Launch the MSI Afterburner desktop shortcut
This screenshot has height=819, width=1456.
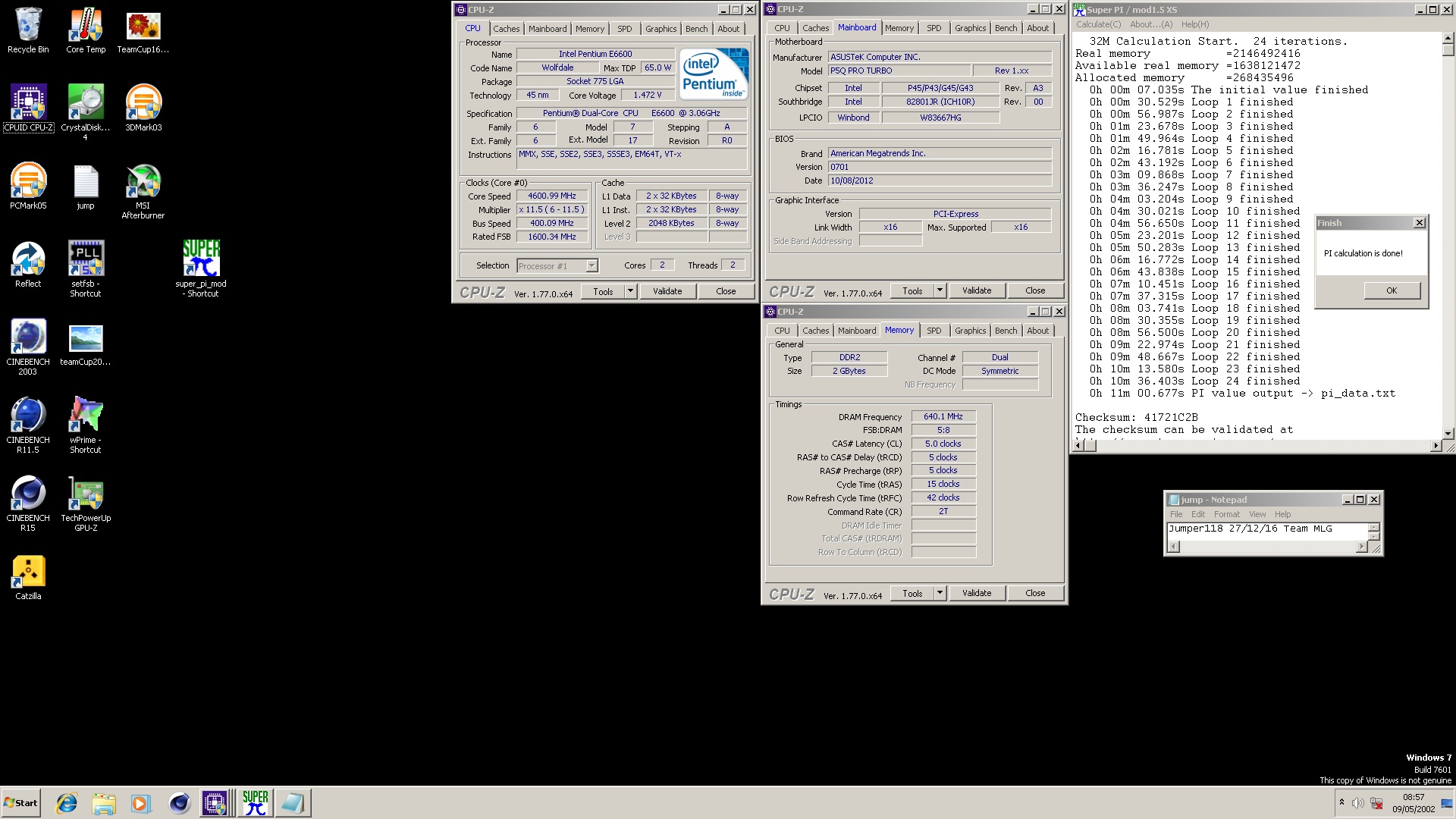tap(143, 191)
